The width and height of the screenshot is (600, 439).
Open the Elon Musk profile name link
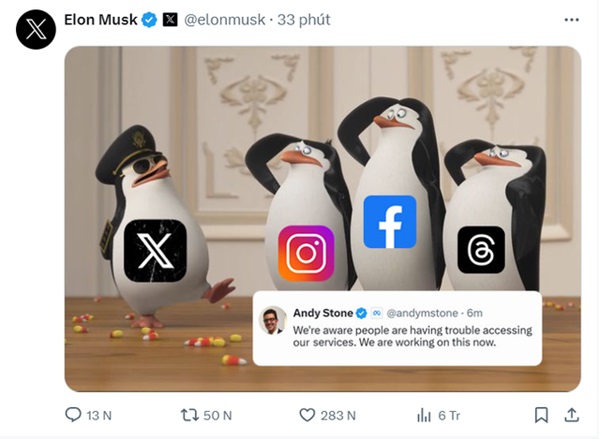pos(101,19)
